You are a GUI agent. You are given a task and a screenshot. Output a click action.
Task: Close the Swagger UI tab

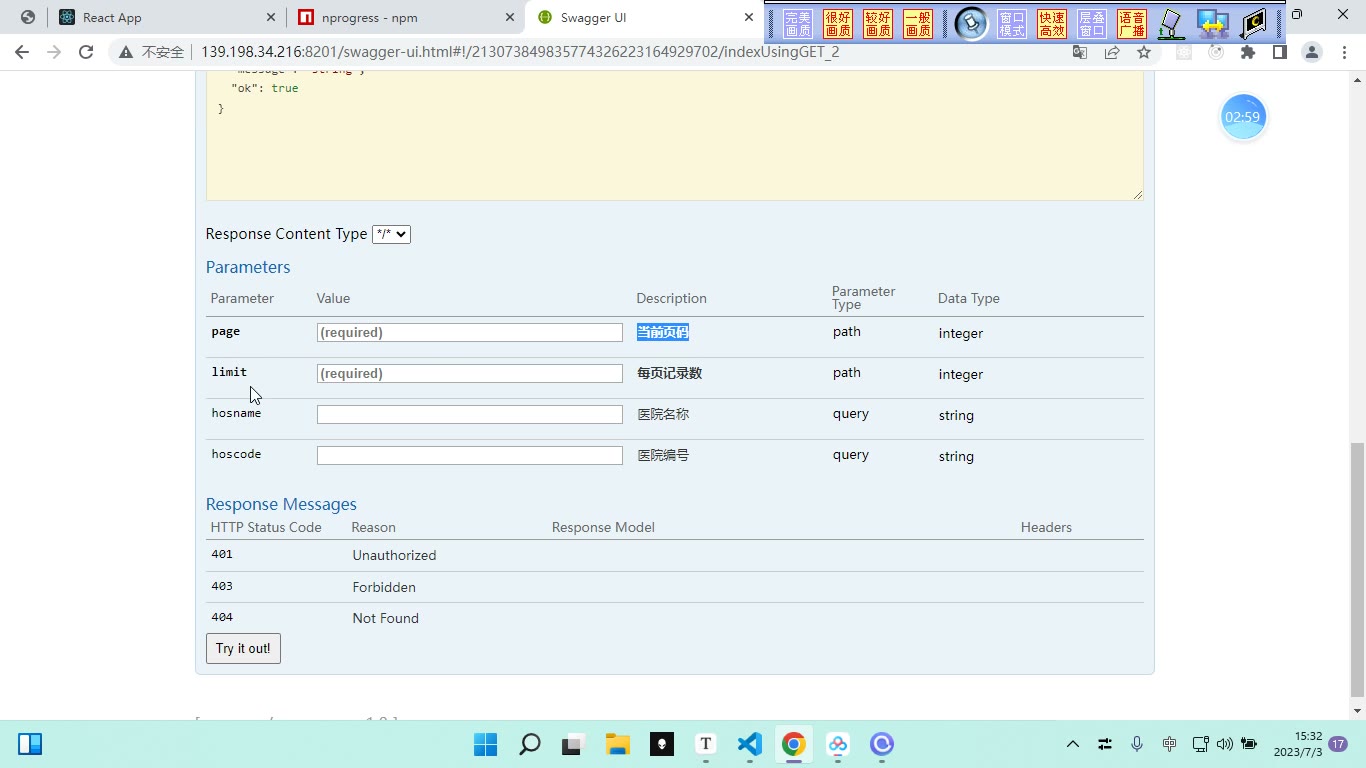749,17
